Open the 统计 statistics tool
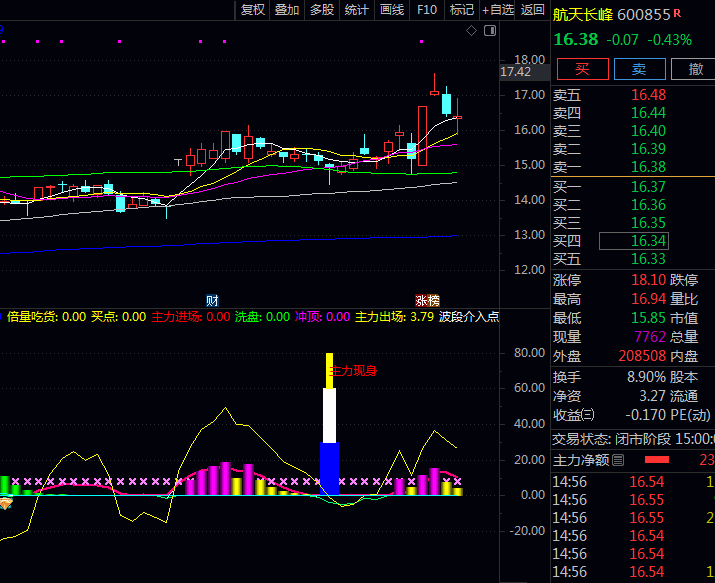Screen dimensions: 715x583 356,10
